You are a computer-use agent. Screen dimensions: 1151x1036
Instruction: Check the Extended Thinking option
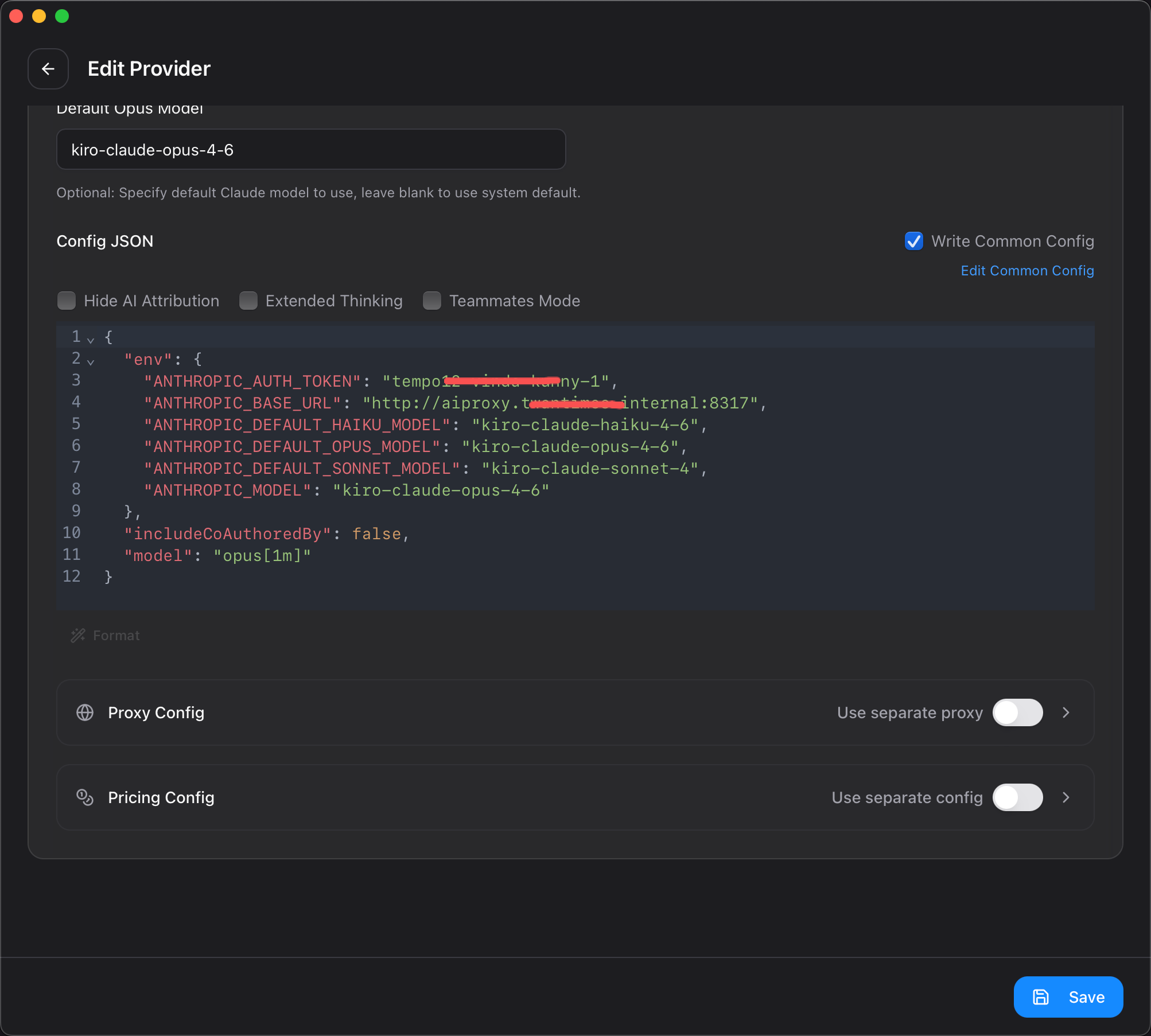(x=248, y=301)
